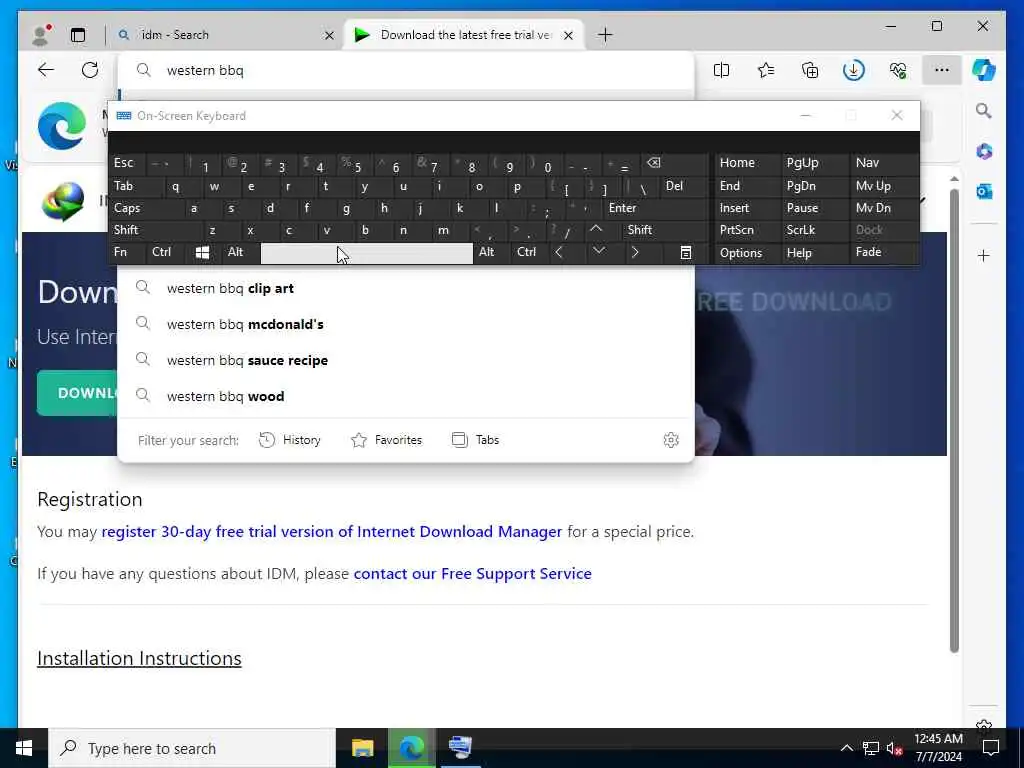This screenshot has height=768, width=1024.
Task: Click the Edge sidebar search icon
Action: (x=984, y=111)
